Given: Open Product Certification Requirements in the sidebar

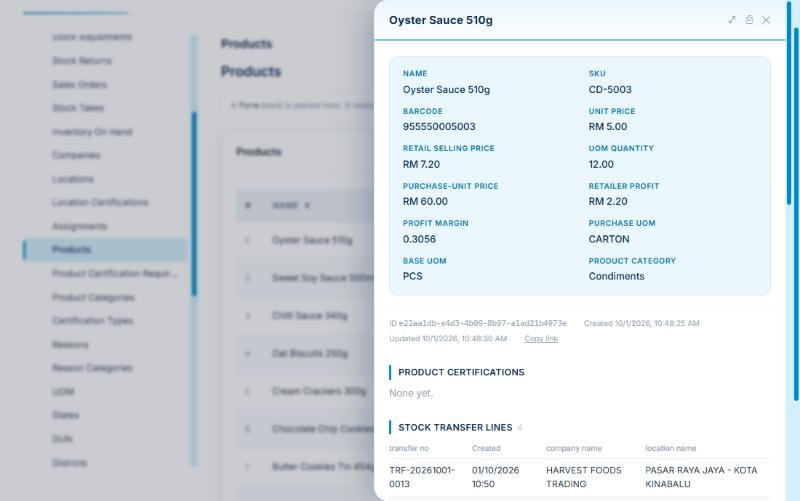Looking at the screenshot, I should point(115,273).
